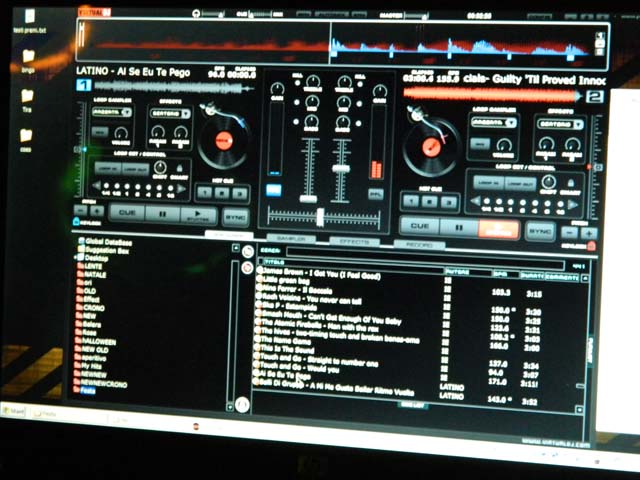Image resolution: width=640 pixels, height=480 pixels.
Task: Click deck 1 pitch minus button
Action: (80, 210)
